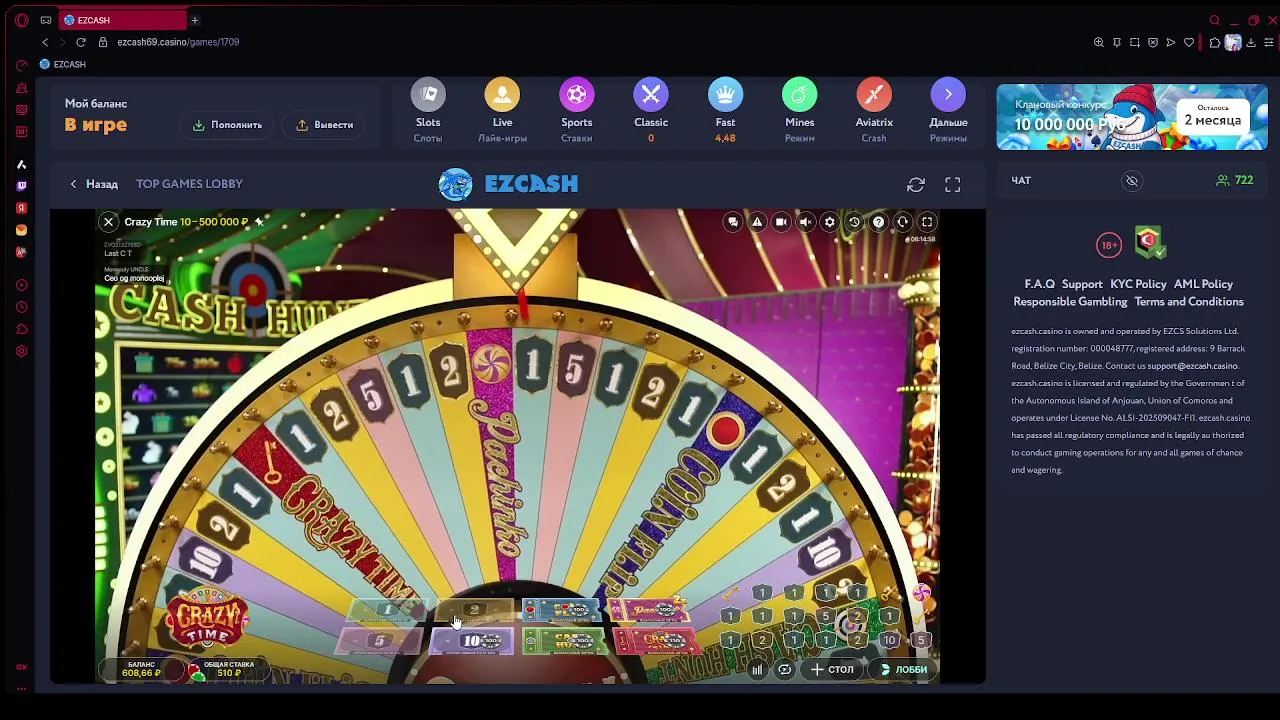Toggle the video camera setting
1280x720 pixels.
tap(781, 222)
